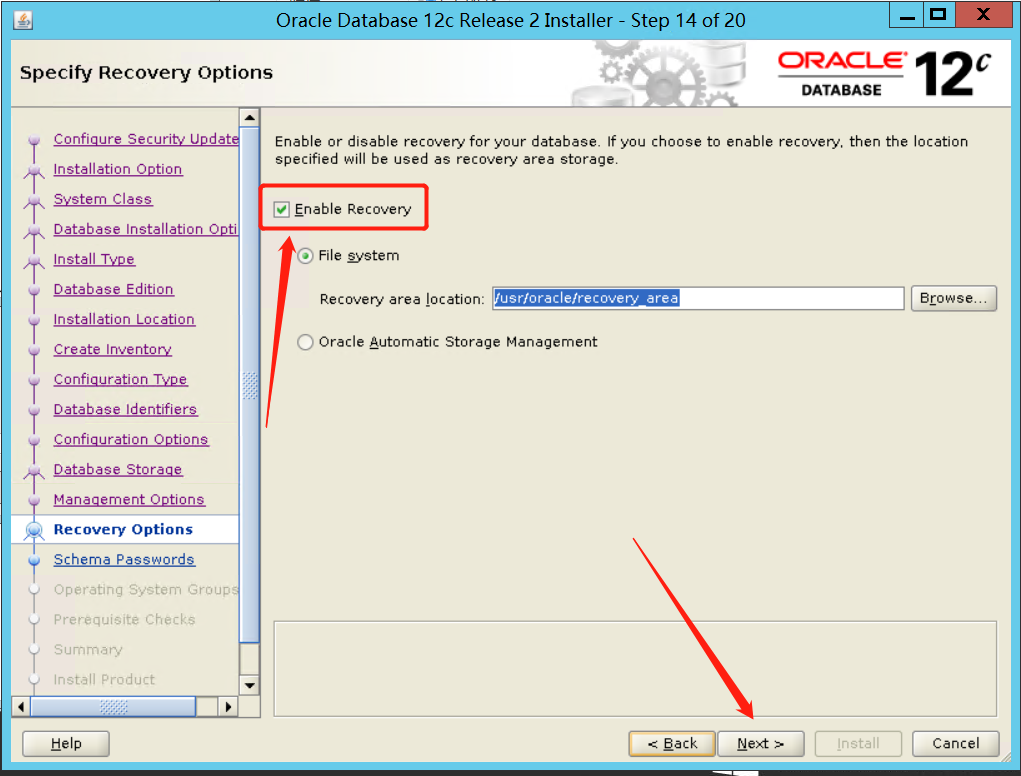Select the File system radio button
Viewport: 1021px width, 776px height.
click(305, 256)
